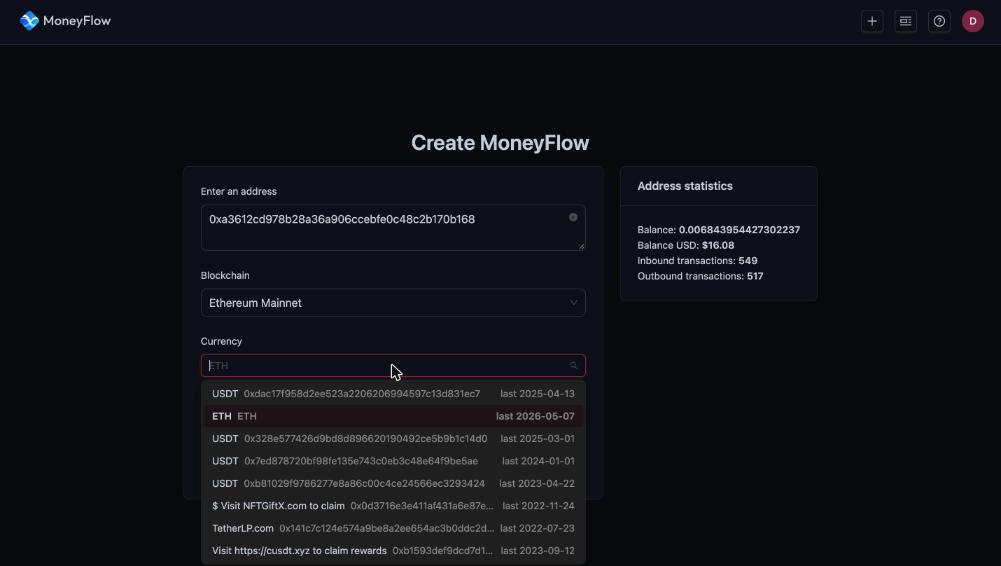Select the ETH currency option
This screenshot has width=1001, height=566.
[393, 416]
